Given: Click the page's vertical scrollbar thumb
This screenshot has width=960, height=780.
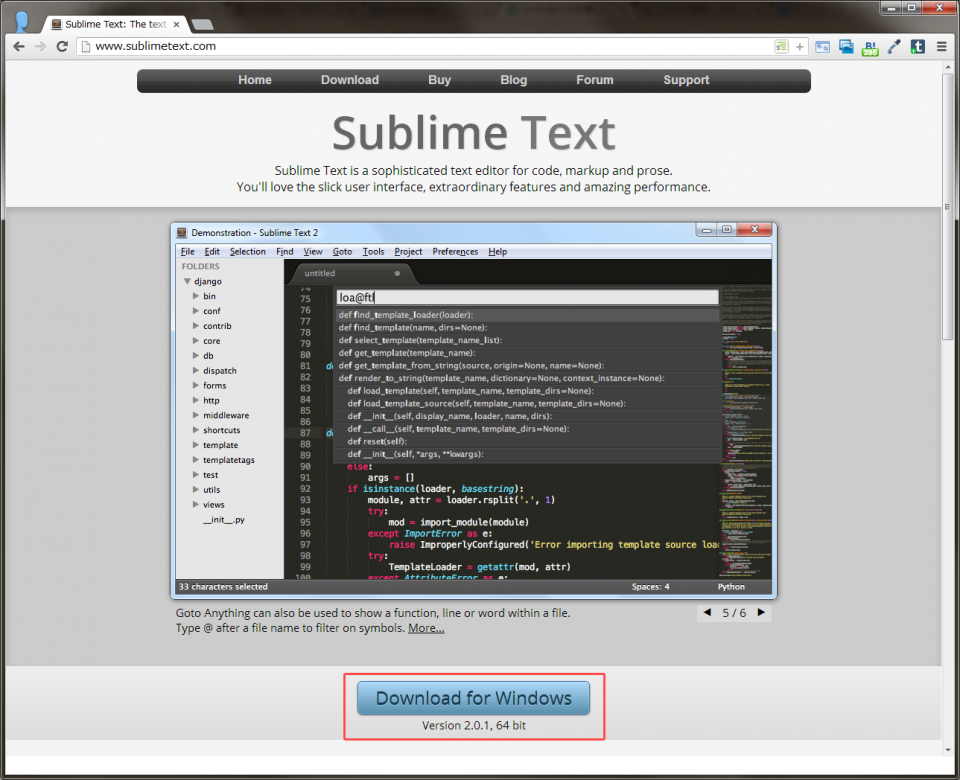Looking at the screenshot, I should tap(948, 207).
